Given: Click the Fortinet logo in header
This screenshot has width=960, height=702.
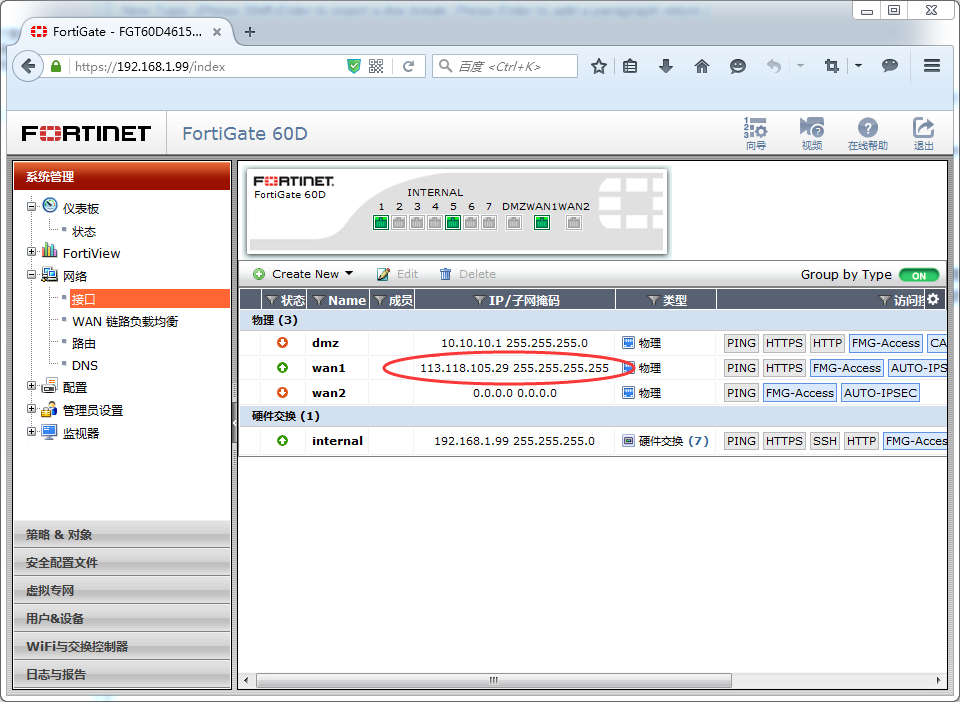Looking at the screenshot, I should (86, 133).
